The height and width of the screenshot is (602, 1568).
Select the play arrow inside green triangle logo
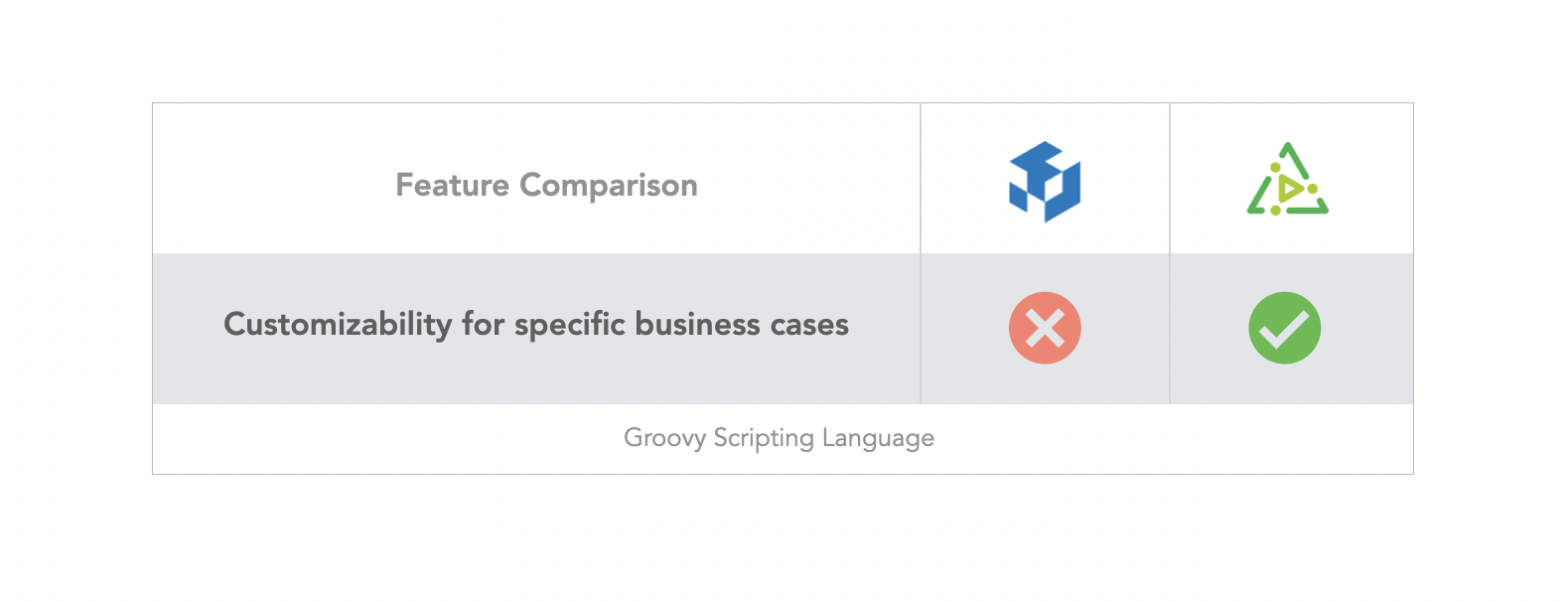coord(1290,188)
